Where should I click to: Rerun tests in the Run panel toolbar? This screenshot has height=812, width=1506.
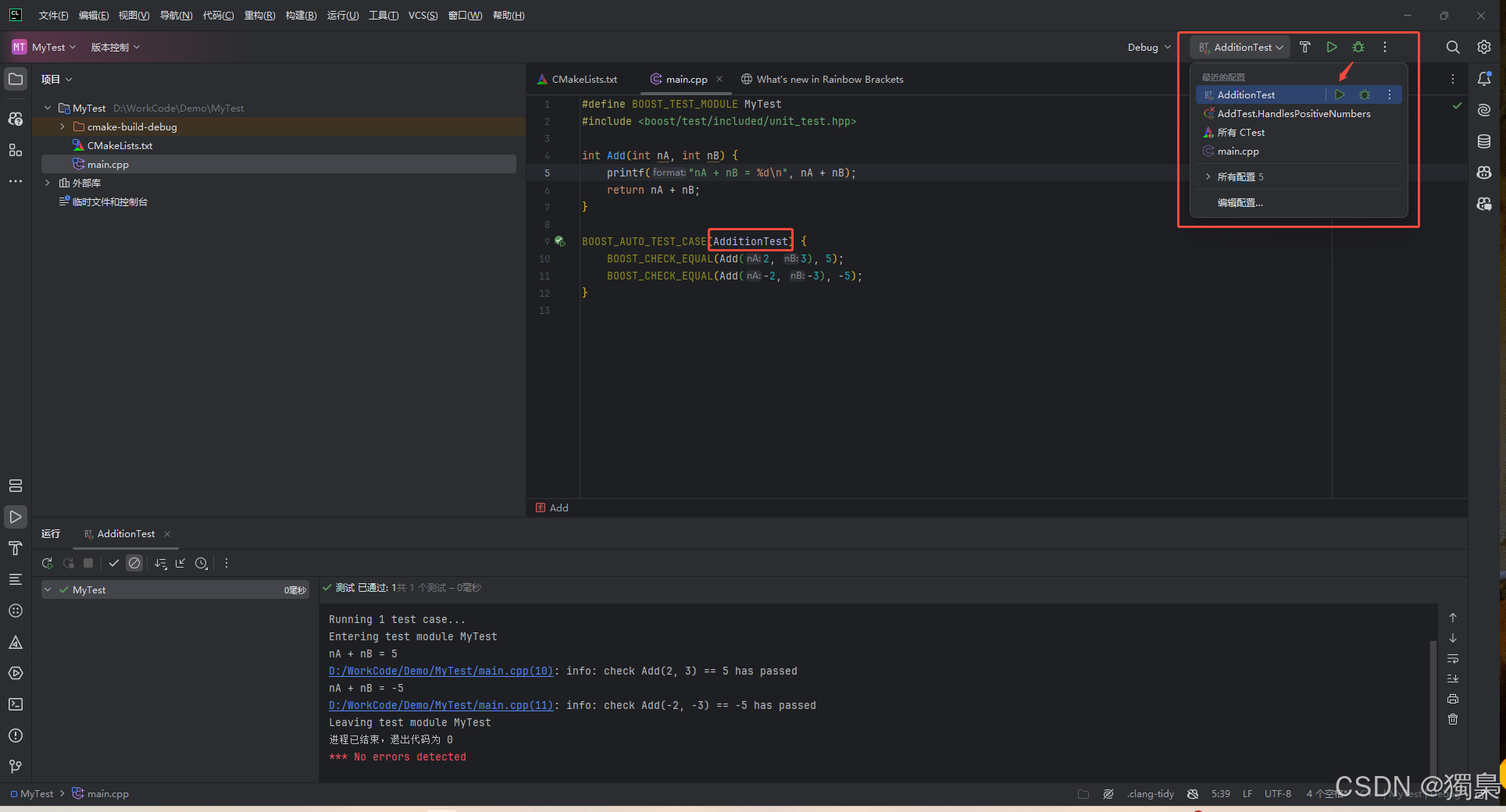(x=48, y=563)
